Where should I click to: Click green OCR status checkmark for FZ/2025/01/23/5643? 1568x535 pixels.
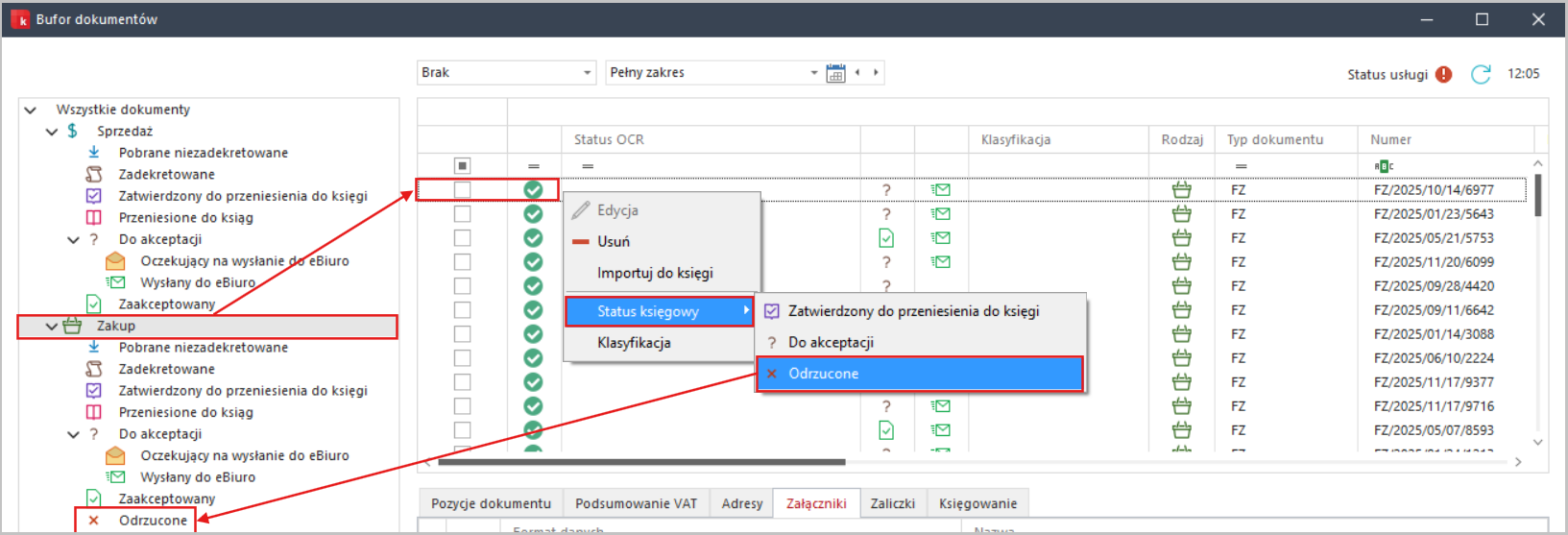click(x=533, y=214)
